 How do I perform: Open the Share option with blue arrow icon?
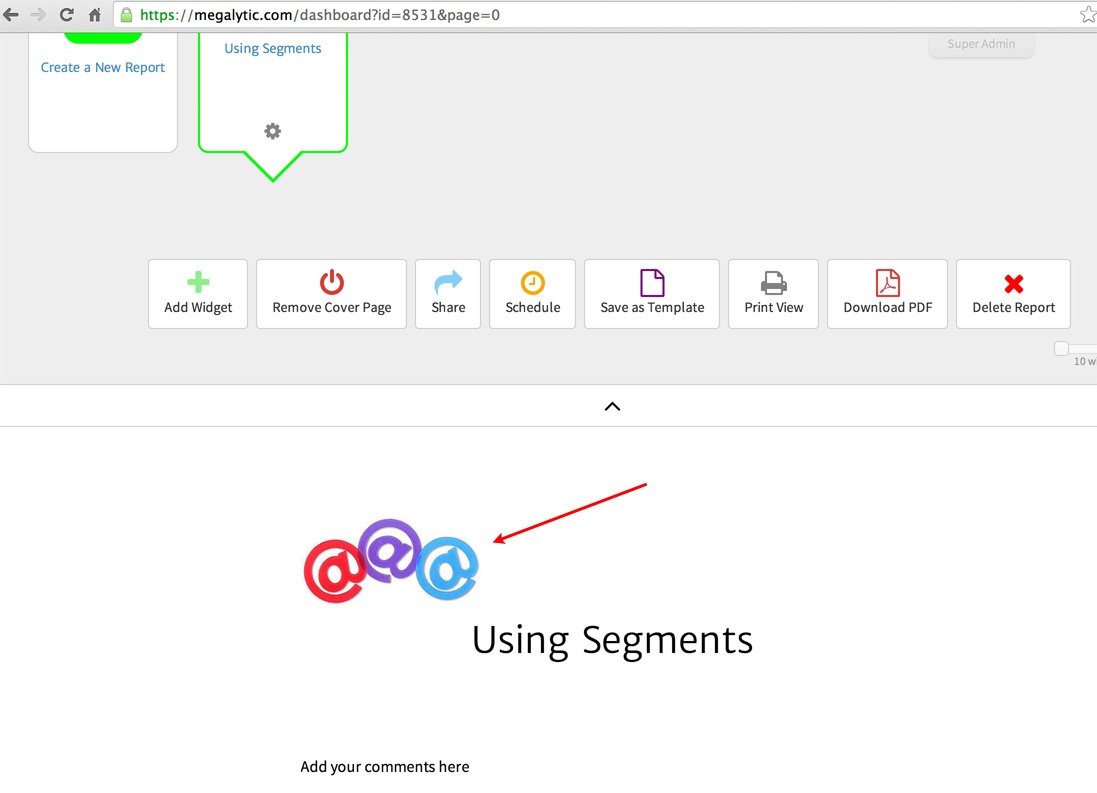(447, 283)
